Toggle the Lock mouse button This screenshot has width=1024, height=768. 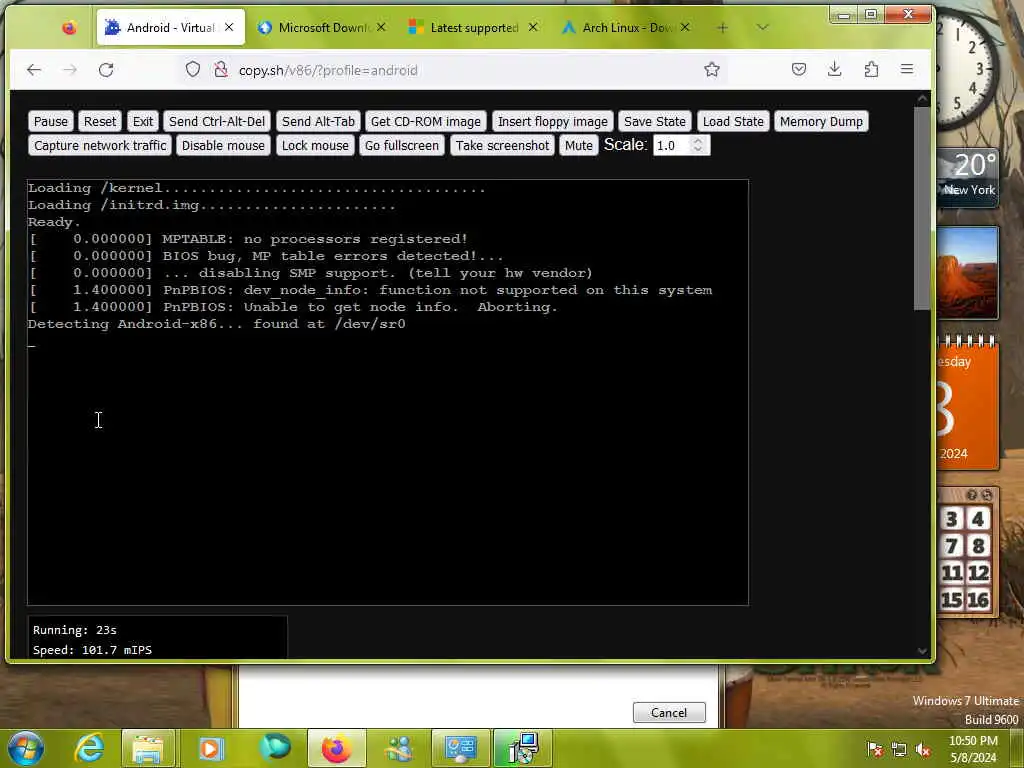click(315, 146)
